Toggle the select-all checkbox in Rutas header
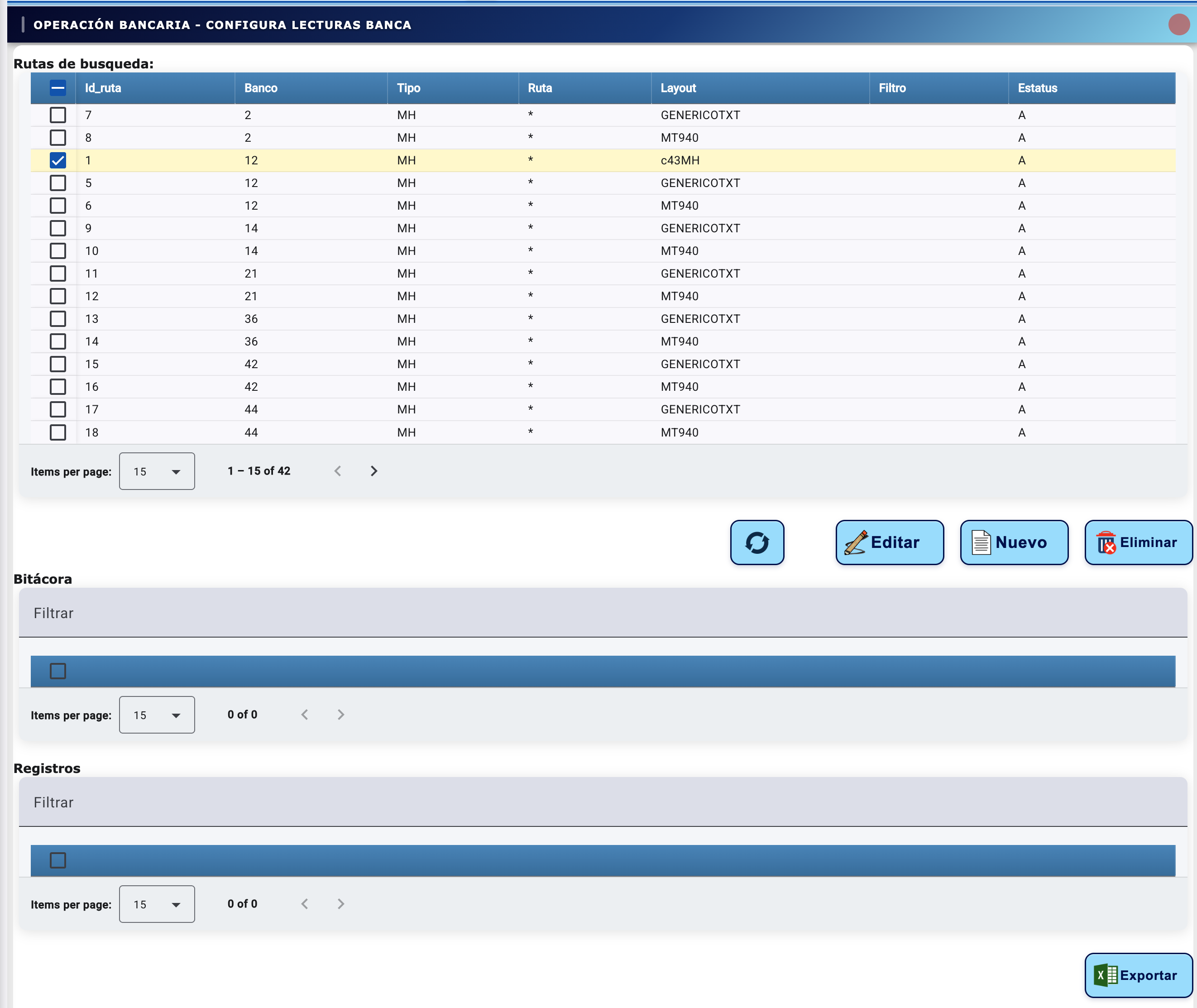The image size is (1197, 1008). (57, 87)
